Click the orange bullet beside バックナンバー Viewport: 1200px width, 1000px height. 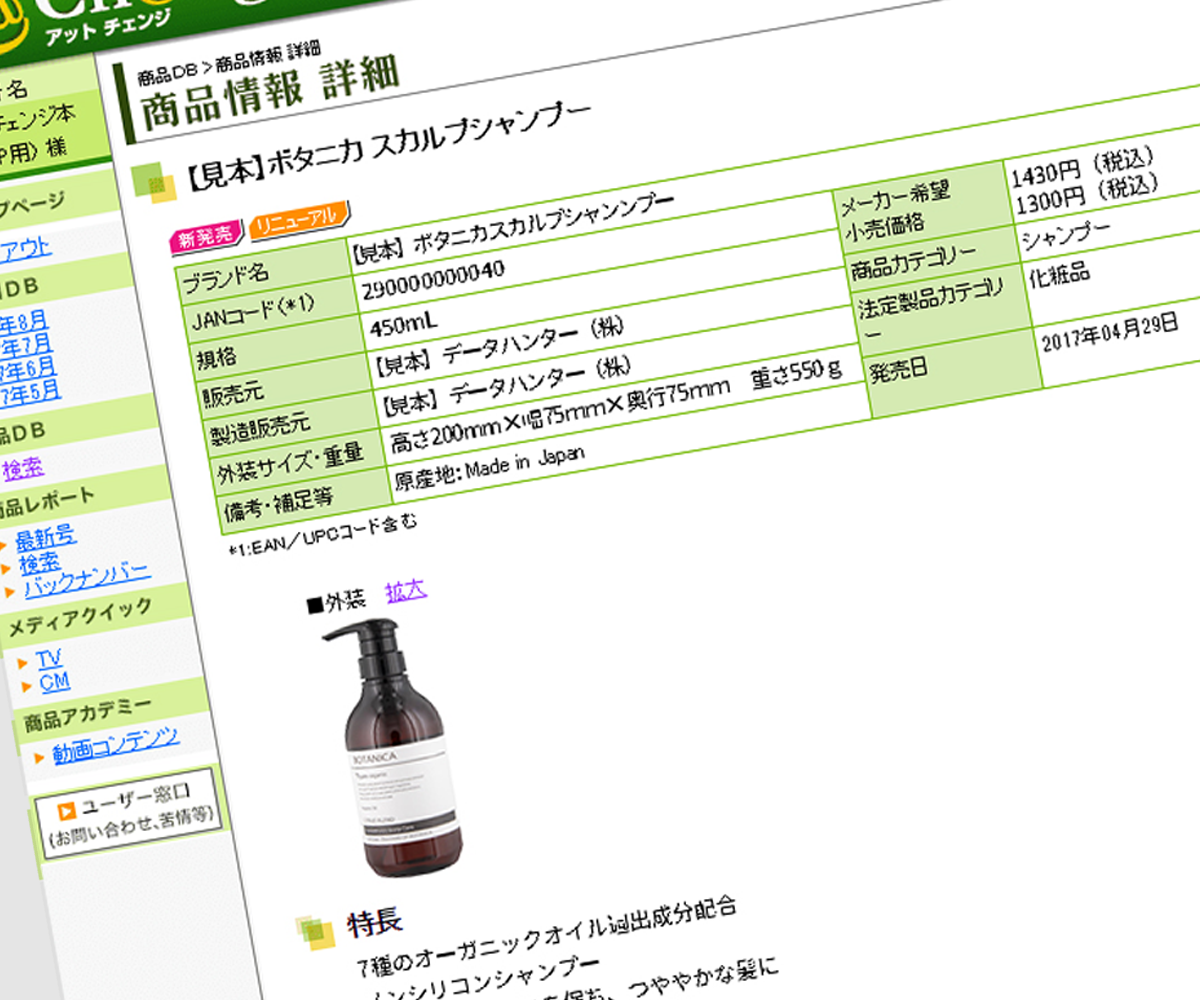coord(11,591)
